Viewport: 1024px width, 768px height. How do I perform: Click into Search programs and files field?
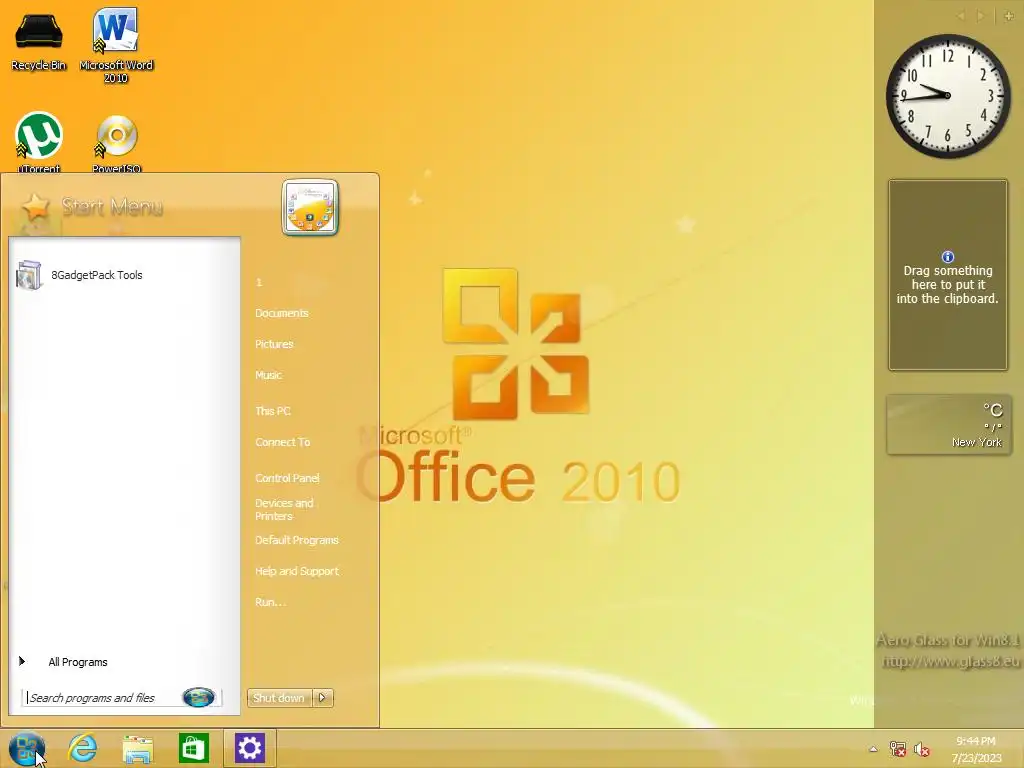[104, 697]
